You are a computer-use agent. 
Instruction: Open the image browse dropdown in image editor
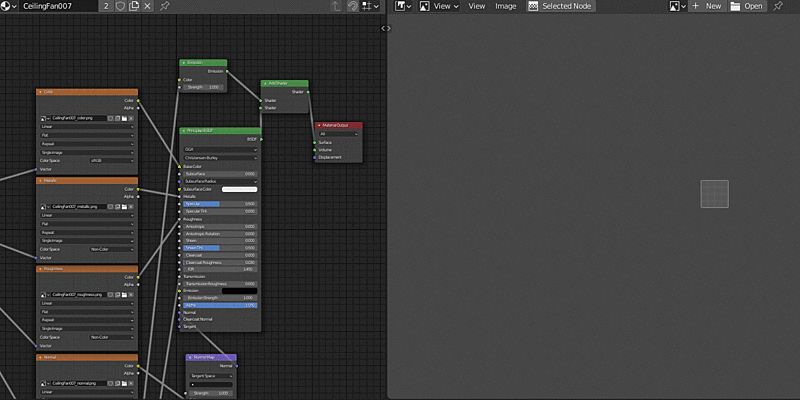[x=678, y=6]
